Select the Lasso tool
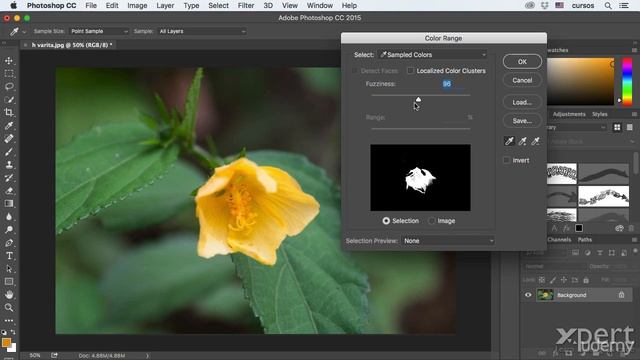 (9, 87)
